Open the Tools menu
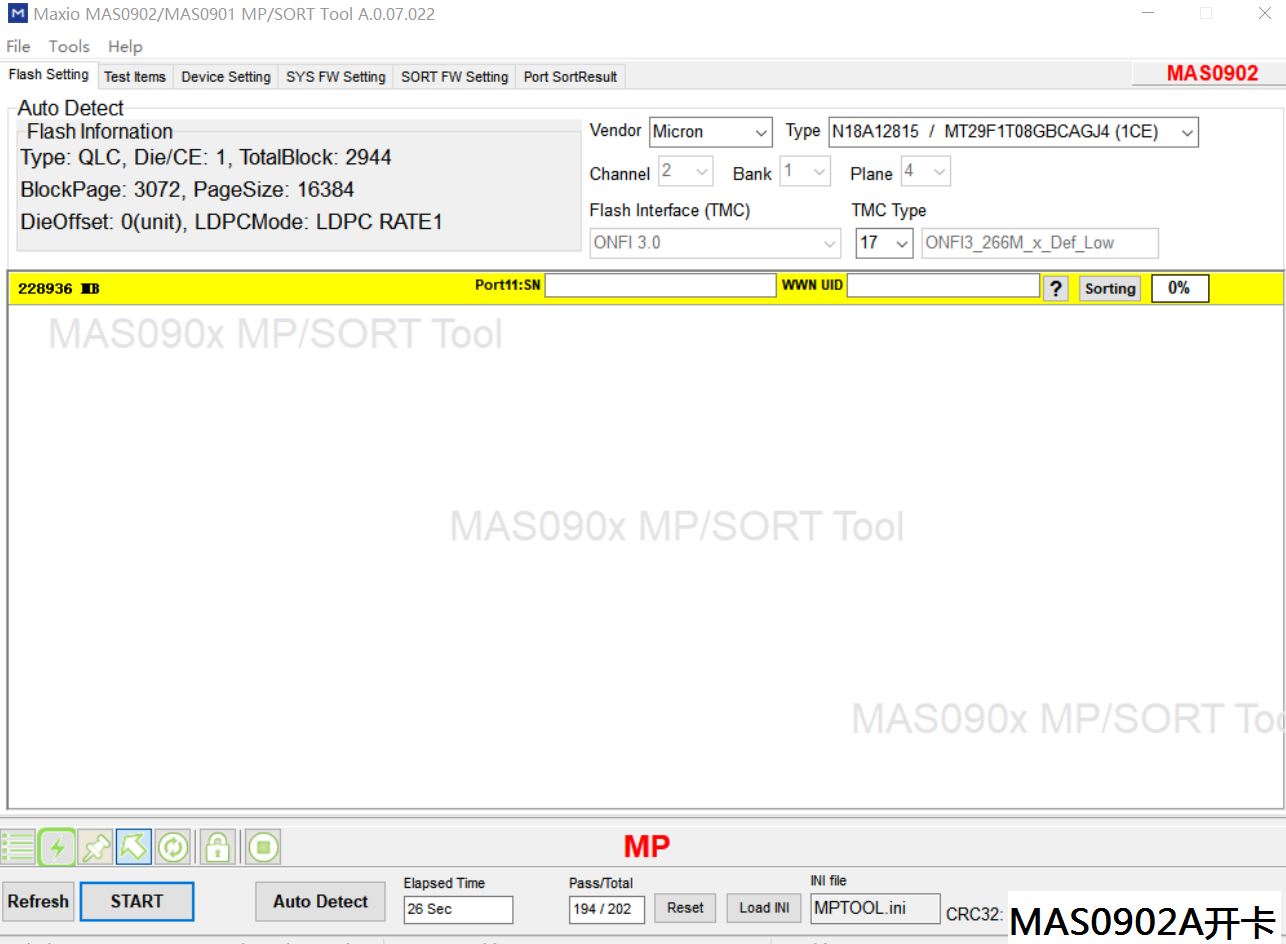This screenshot has height=944, width=1286. click(69, 46)
